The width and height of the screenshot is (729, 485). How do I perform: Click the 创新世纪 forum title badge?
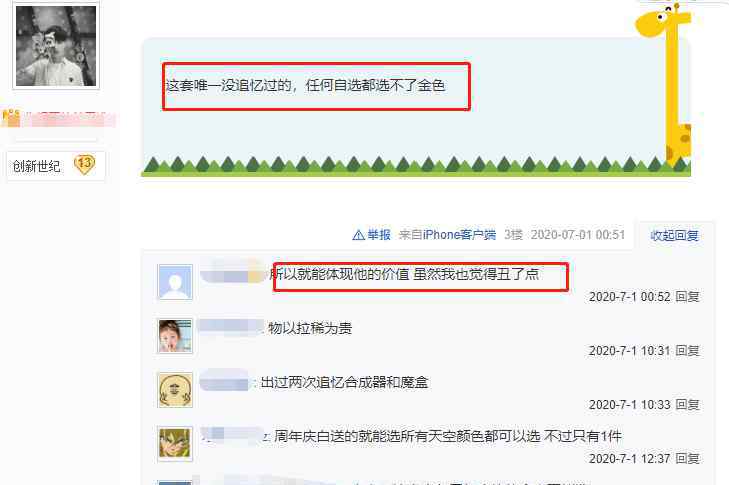[36, 166]
